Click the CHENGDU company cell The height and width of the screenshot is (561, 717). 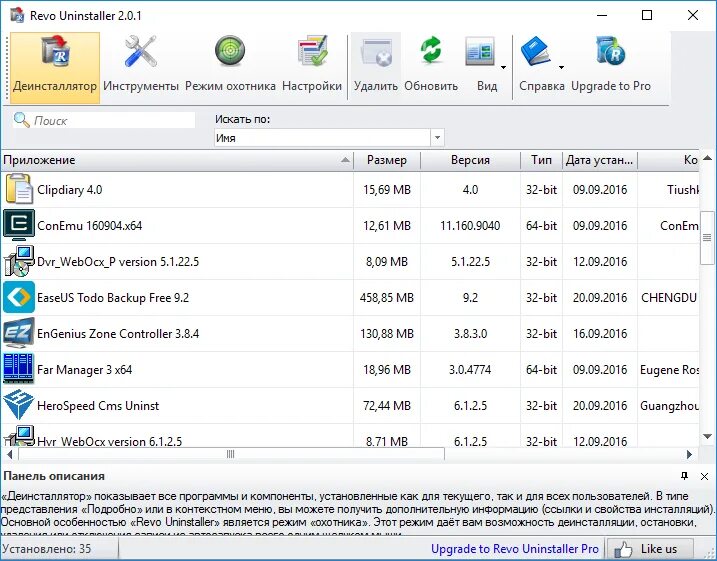coord(669,298)
